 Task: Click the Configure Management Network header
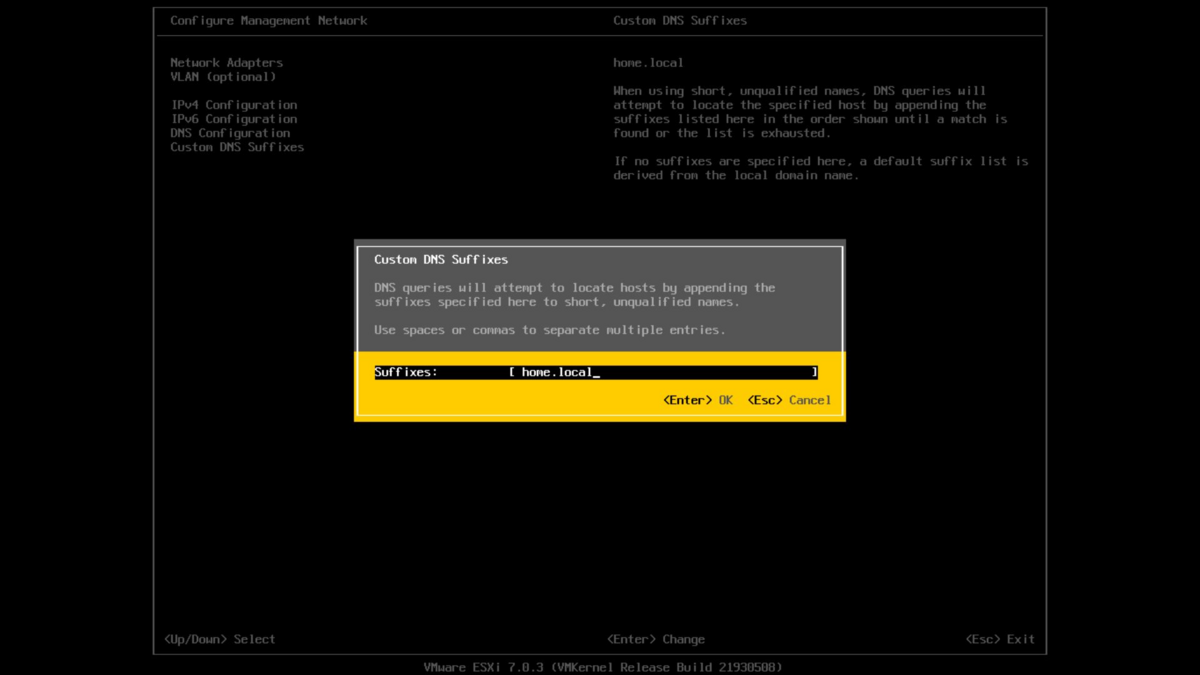pos(268,20)
